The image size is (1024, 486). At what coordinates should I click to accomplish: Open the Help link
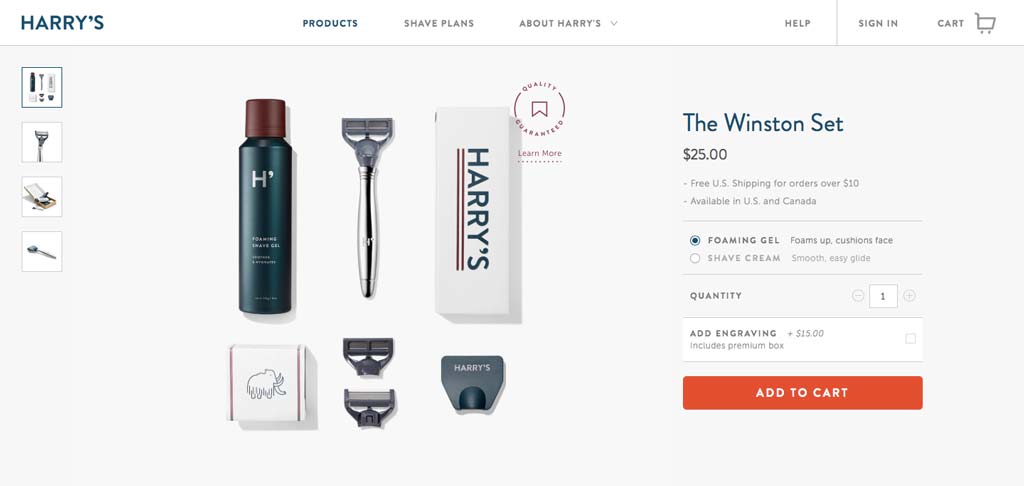(x=797, y=24)
